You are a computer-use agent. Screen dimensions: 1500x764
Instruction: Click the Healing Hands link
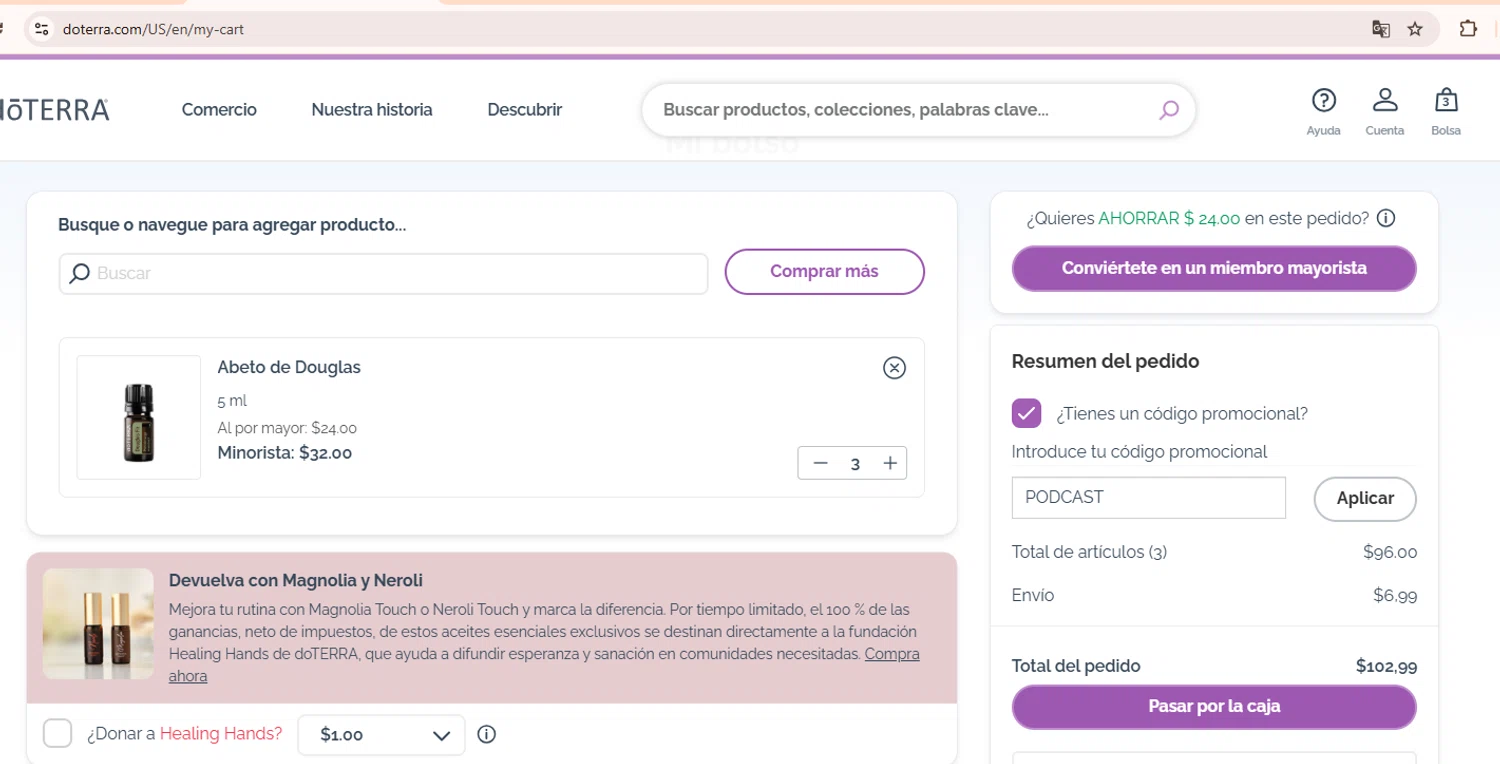click(221, 734)
